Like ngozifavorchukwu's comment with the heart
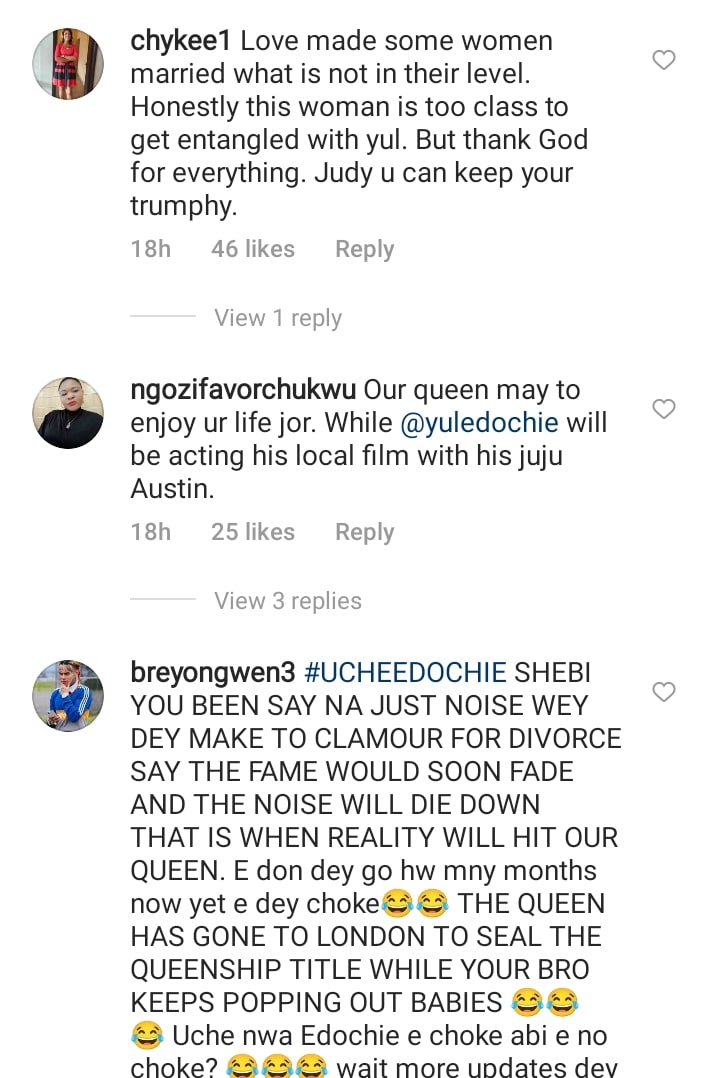720x1078 pixels. click(x=664, y=409)
